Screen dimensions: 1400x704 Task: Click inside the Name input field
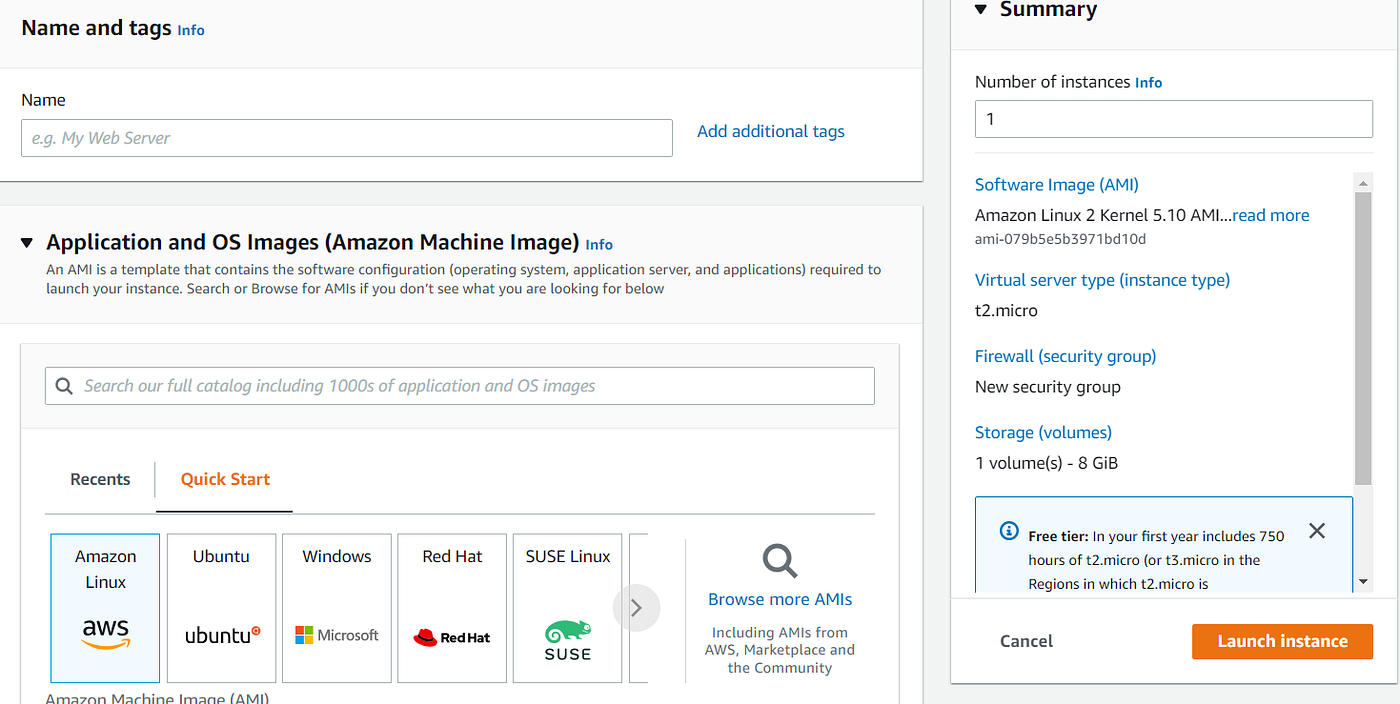[346, 137]
